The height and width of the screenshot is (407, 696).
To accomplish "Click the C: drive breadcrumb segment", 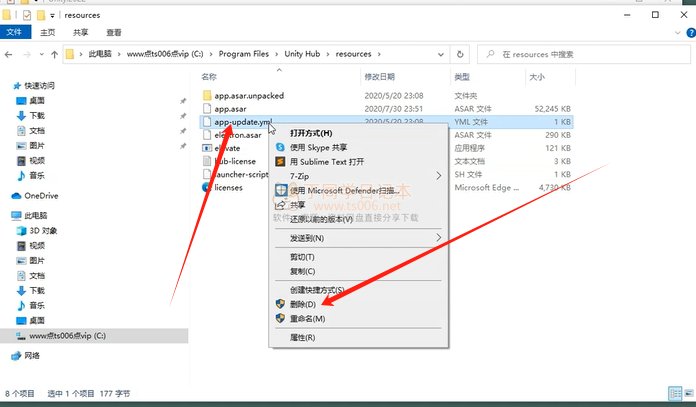I will pos(165,54).
